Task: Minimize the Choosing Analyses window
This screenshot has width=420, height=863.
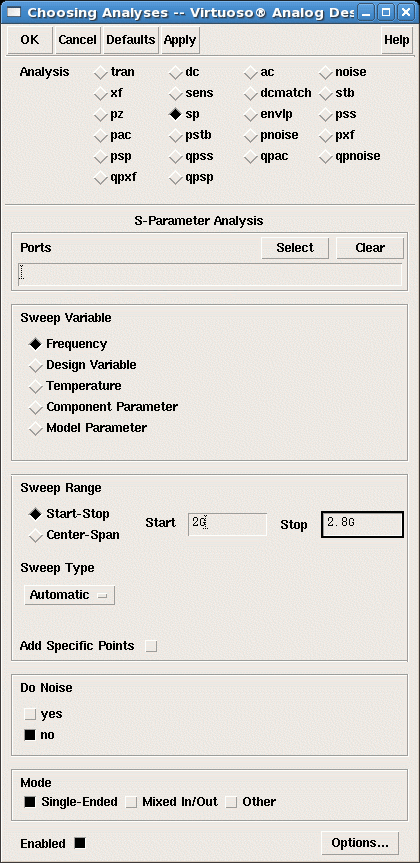Action: coord(366,12)
